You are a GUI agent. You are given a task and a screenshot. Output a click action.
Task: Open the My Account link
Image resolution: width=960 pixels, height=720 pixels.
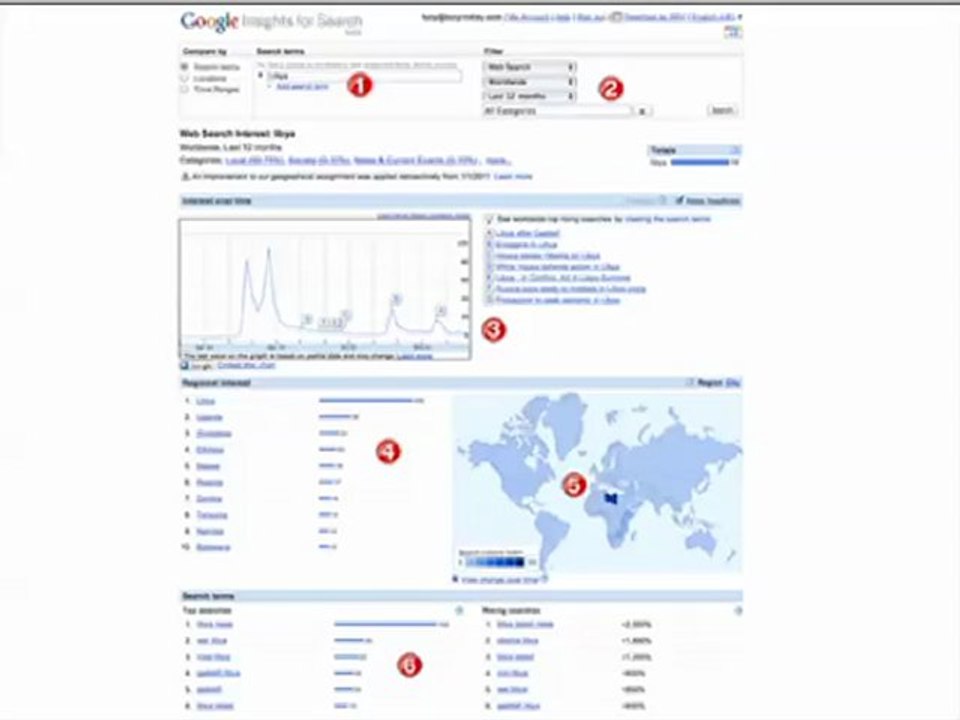[x=527, y=17]
